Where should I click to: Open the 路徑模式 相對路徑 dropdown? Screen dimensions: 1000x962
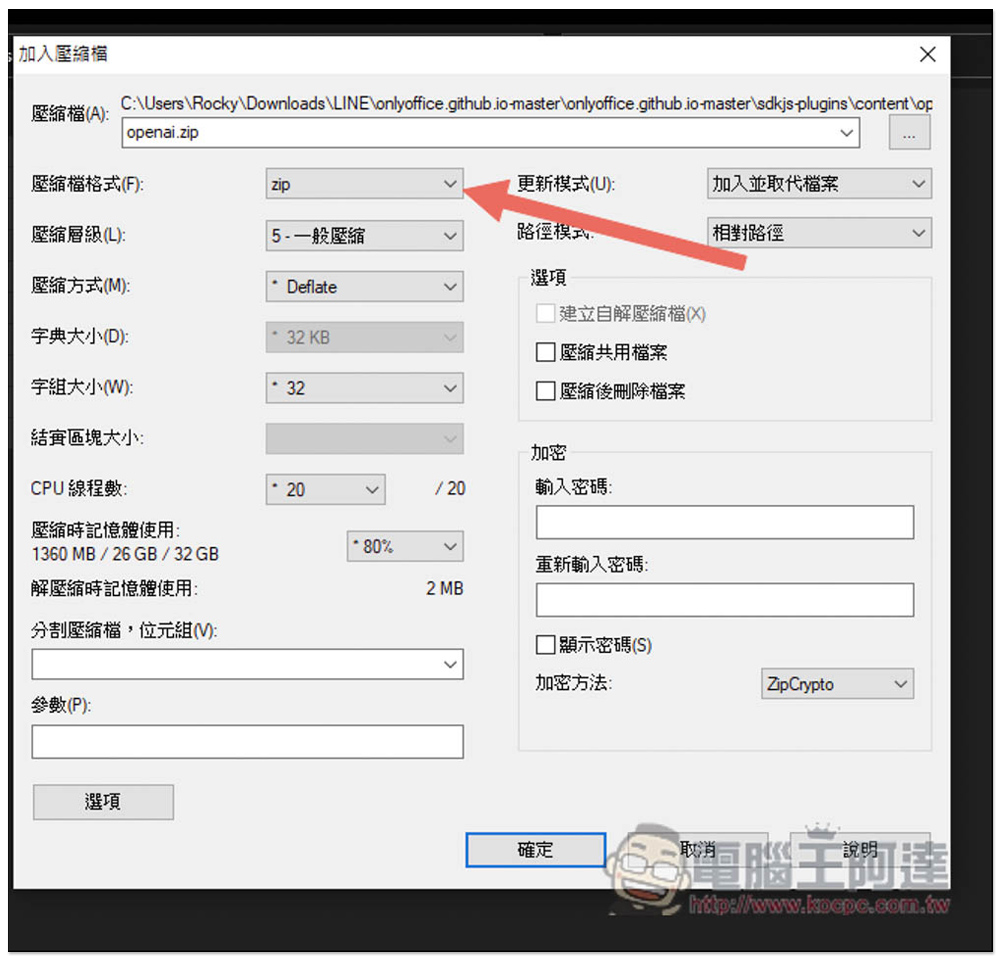coord(819,233)
